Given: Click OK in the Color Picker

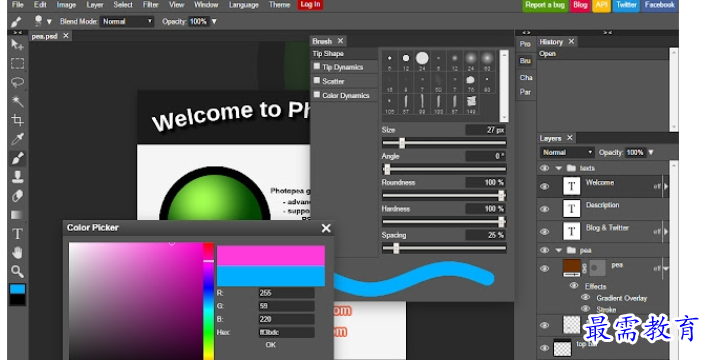Looking at the screenshot, I should (x=271, y=345).
